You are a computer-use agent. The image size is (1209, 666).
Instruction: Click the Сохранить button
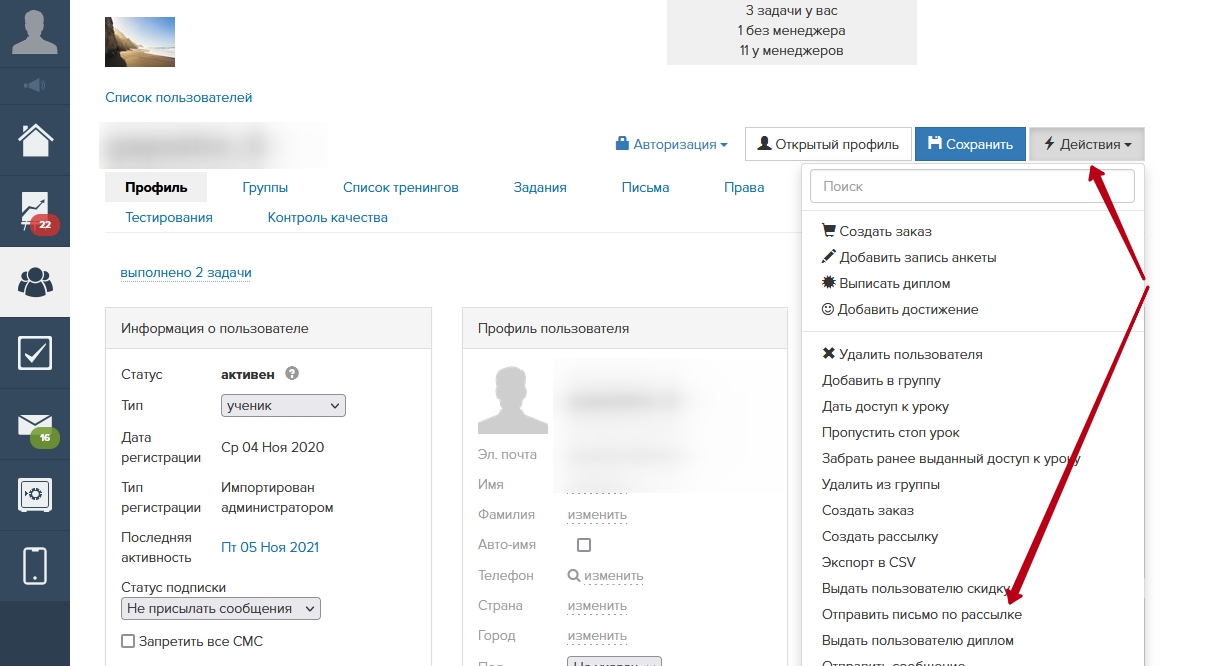point(970,144)
